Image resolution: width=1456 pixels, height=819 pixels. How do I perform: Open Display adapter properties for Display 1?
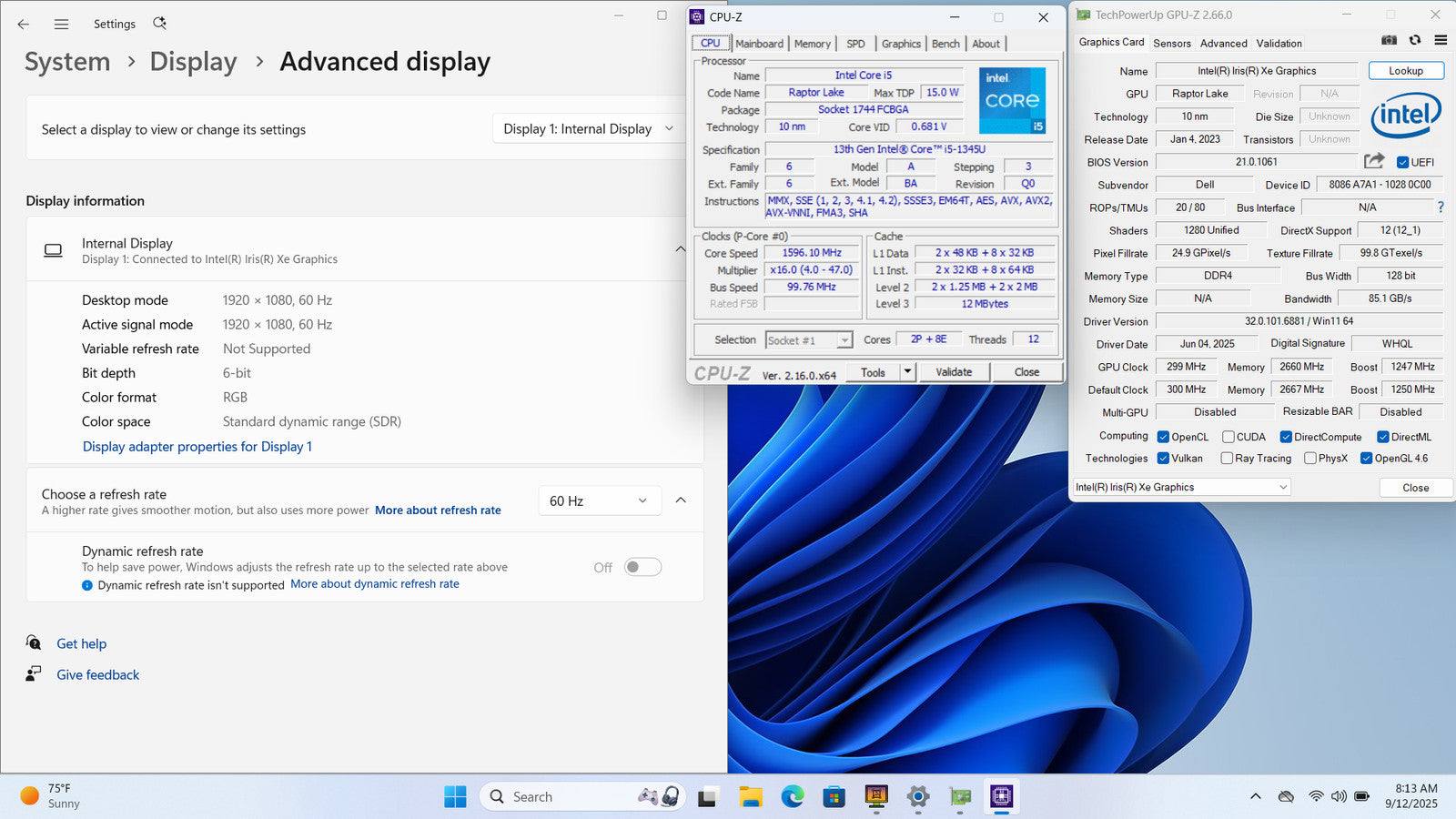coord(197,447)
